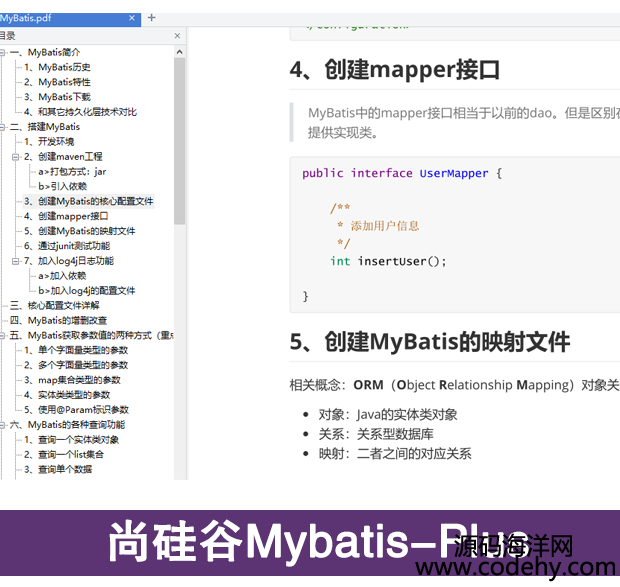The image size is (620, 587).
Task: Open 5、使用@Param标识参数 bookmark
Action: tap(76, 410)
